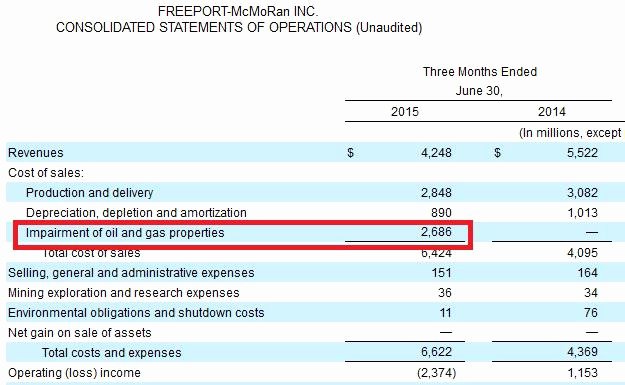Screen dimensions: 625x385
Task: Click the Revenues row label
Action: click(x=35, y=153)
